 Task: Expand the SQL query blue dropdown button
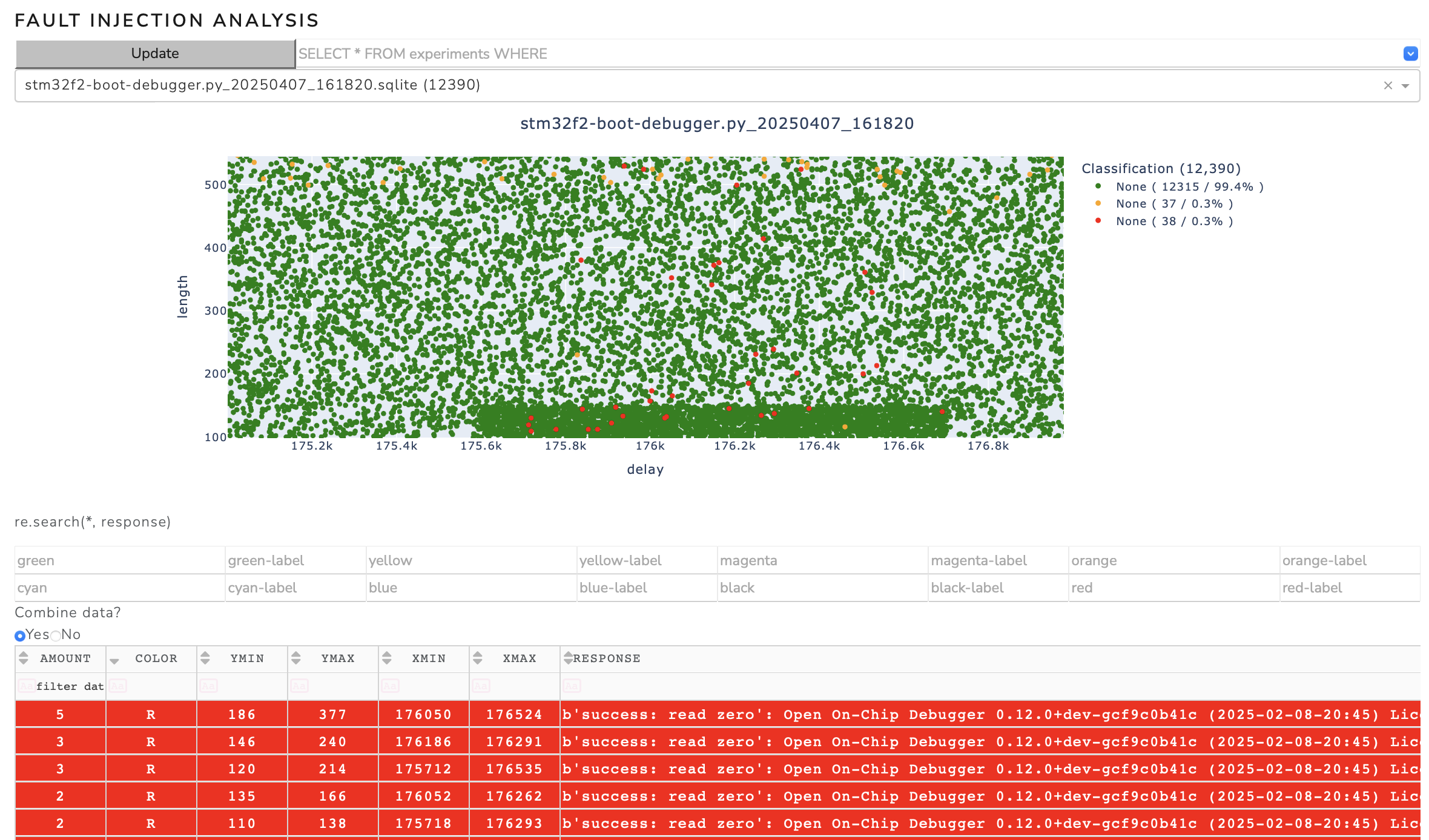(1410, 54)
